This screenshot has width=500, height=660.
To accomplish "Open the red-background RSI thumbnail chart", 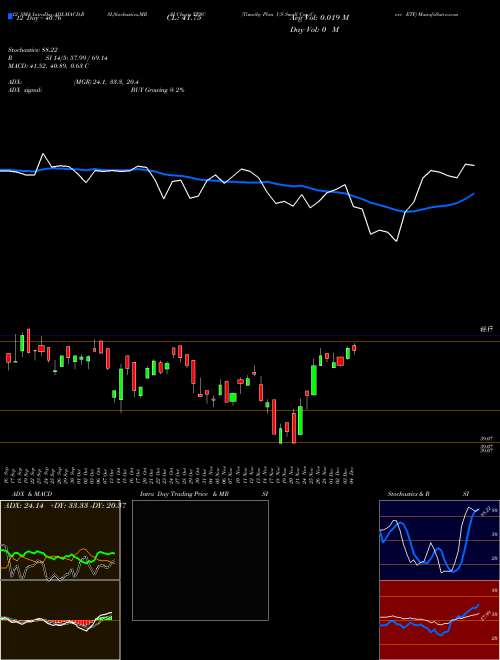I will coord(439,620).
